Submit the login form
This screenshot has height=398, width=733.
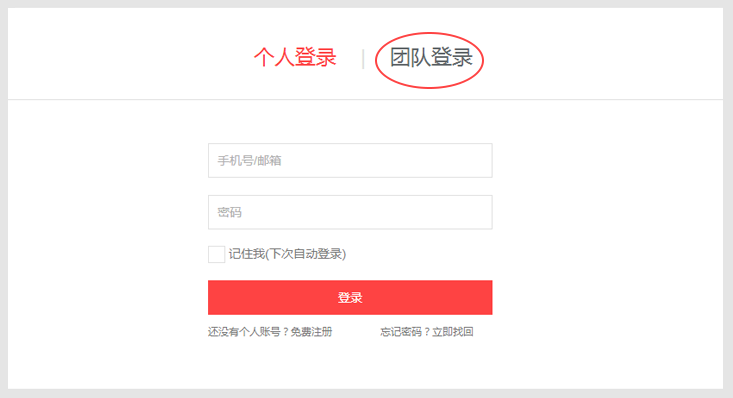tap(350, 297)
